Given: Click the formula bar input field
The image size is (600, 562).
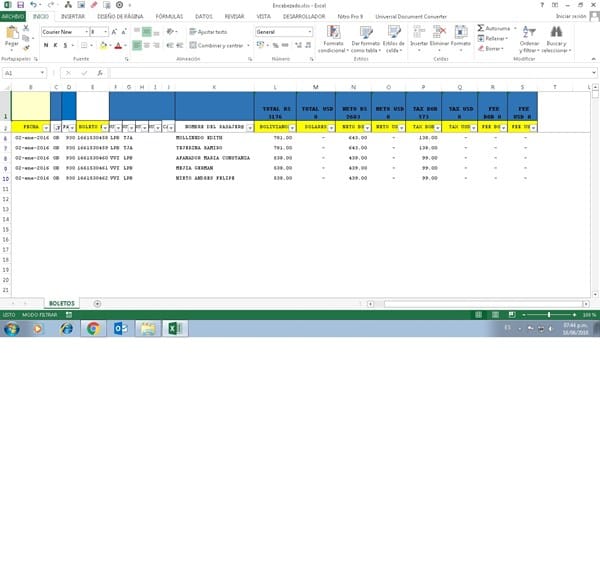Looking at the screenshot, I should pyautogui.click(x=351, y=73).
